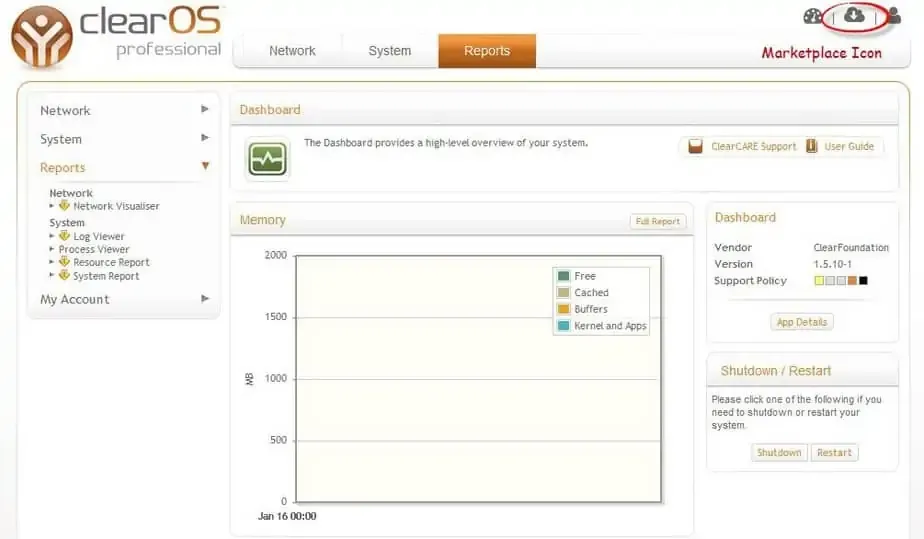The width and height of the screenshot is (924, 539).
Task: Switch to the System top tab
Action: tap(389, 51)
